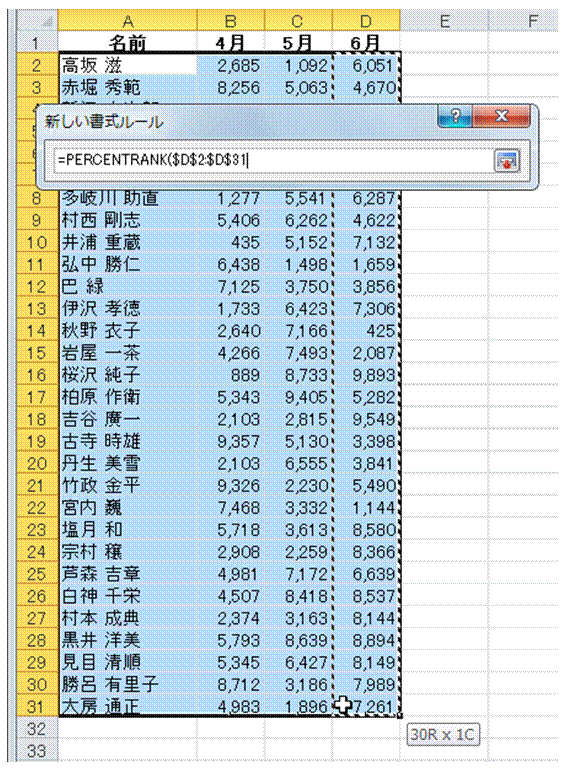
Task: Click the expand dialog icon in formula box
Action: click(507, 161)
